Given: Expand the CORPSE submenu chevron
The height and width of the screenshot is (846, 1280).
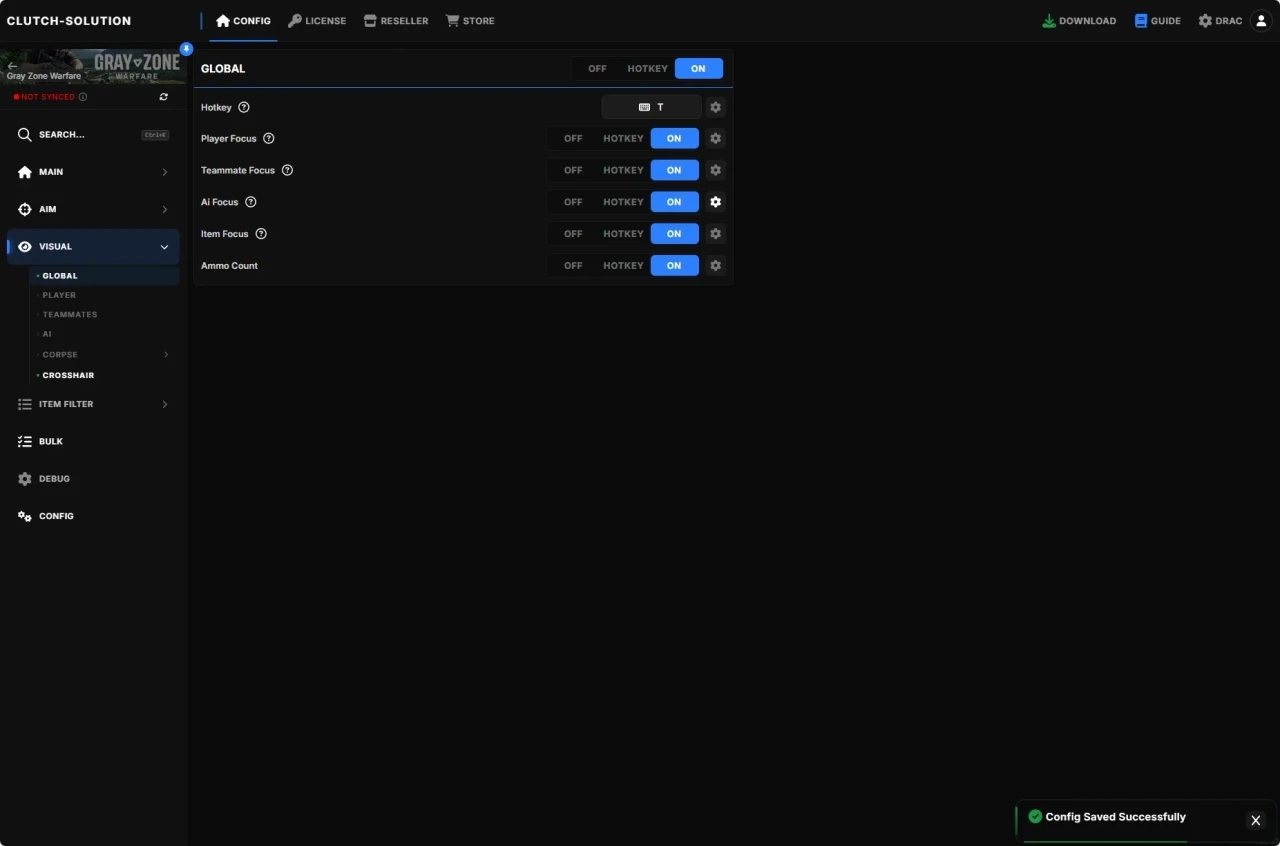Looking at the screenshot, I should (165, 355).
